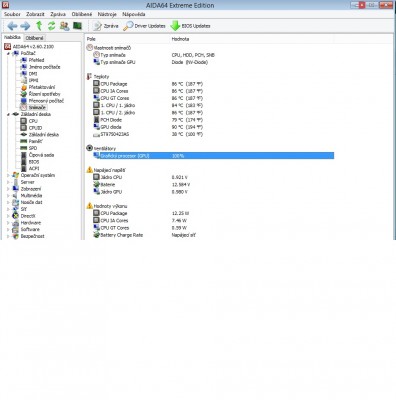Open the Soubor menu
Image resolution: width=396 pixels, height=400 pixels.
tap(12, 14)
